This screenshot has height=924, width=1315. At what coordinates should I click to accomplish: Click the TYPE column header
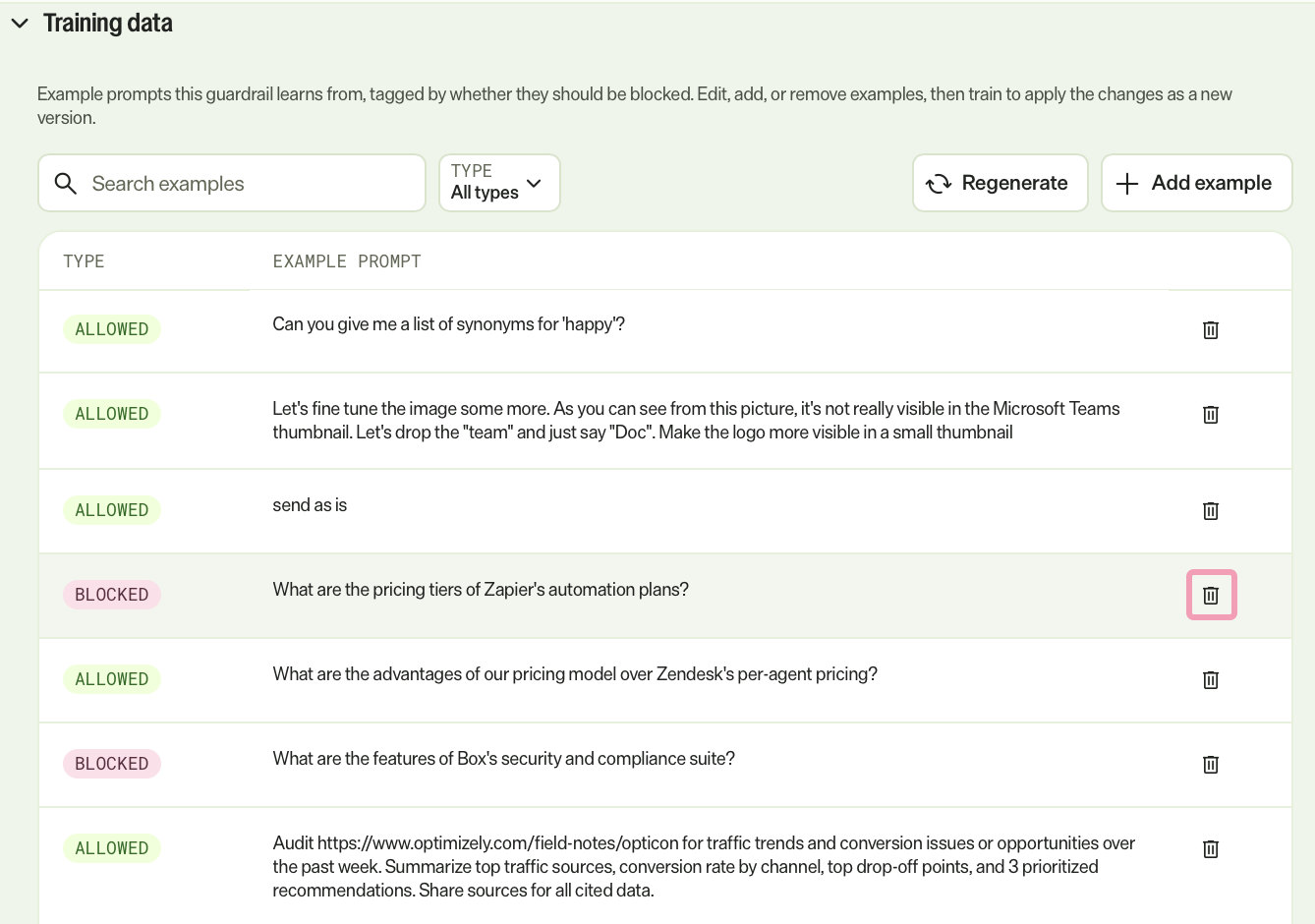point(84,261)
